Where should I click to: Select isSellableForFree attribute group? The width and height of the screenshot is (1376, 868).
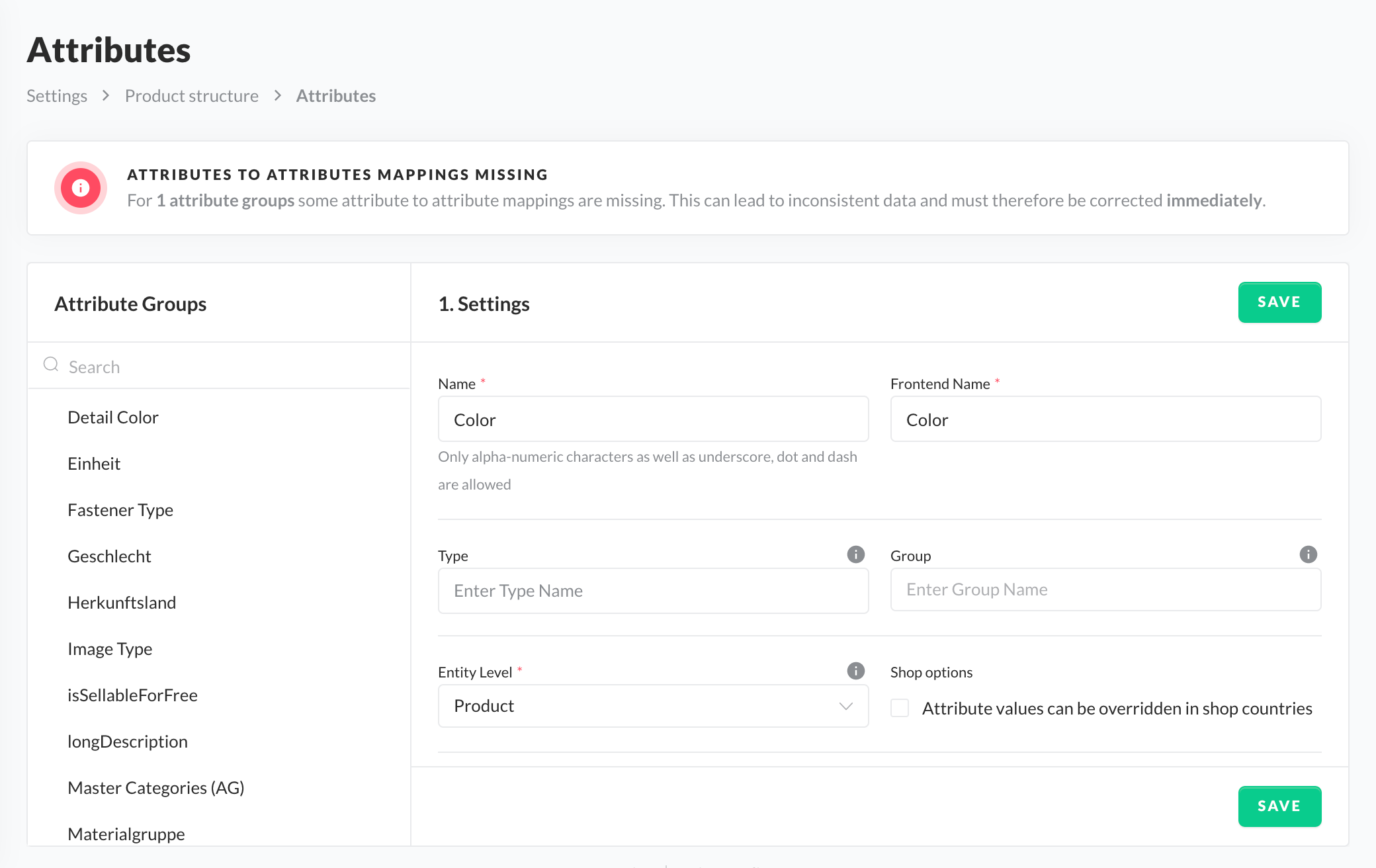coord(132,695)
